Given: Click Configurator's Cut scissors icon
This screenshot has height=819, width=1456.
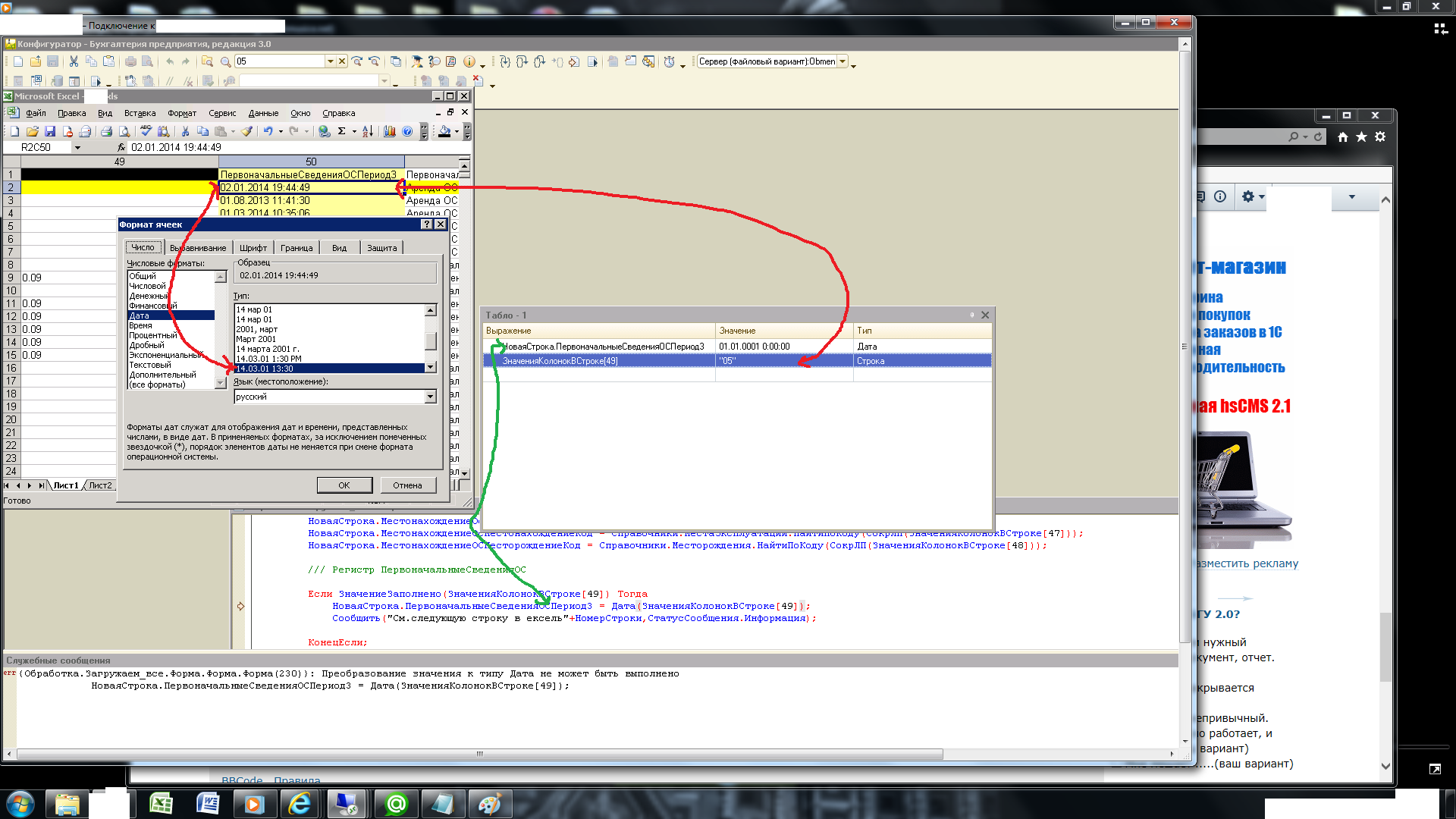Looking at the screenshot, I should [74, 61].
